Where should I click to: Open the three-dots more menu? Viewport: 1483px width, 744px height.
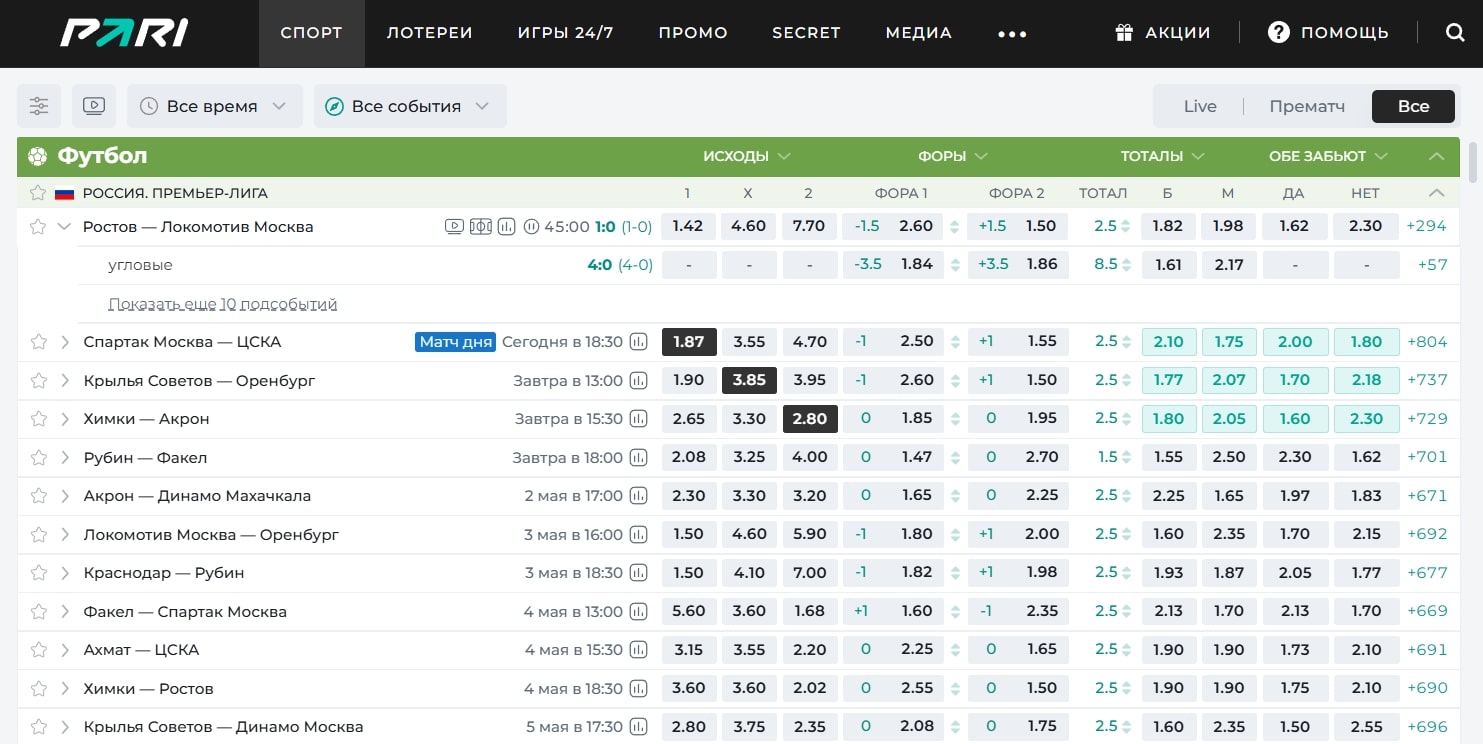(1012, 34)
